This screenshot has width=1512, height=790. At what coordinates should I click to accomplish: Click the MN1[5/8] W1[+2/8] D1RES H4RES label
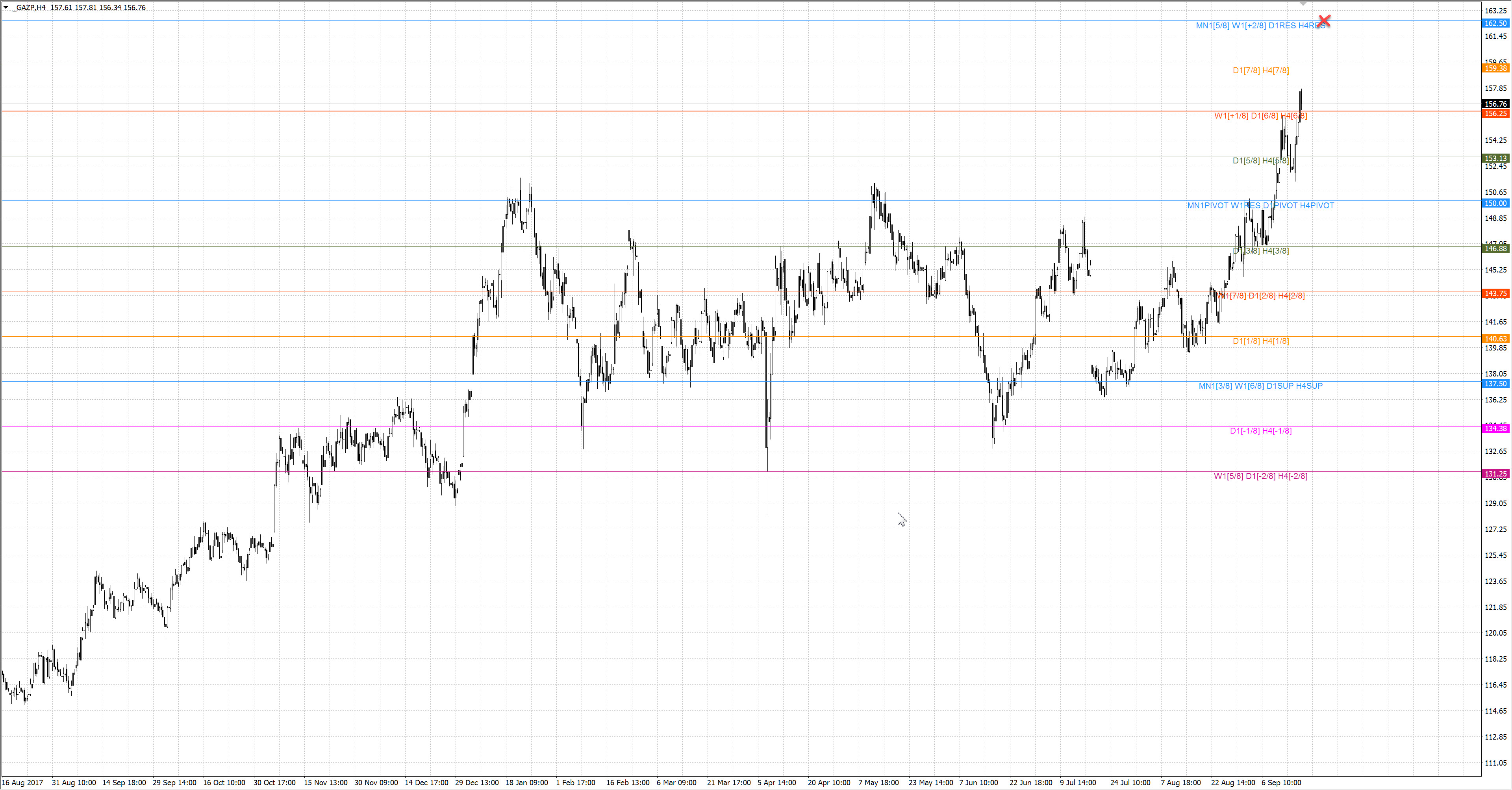point(1260,26)
